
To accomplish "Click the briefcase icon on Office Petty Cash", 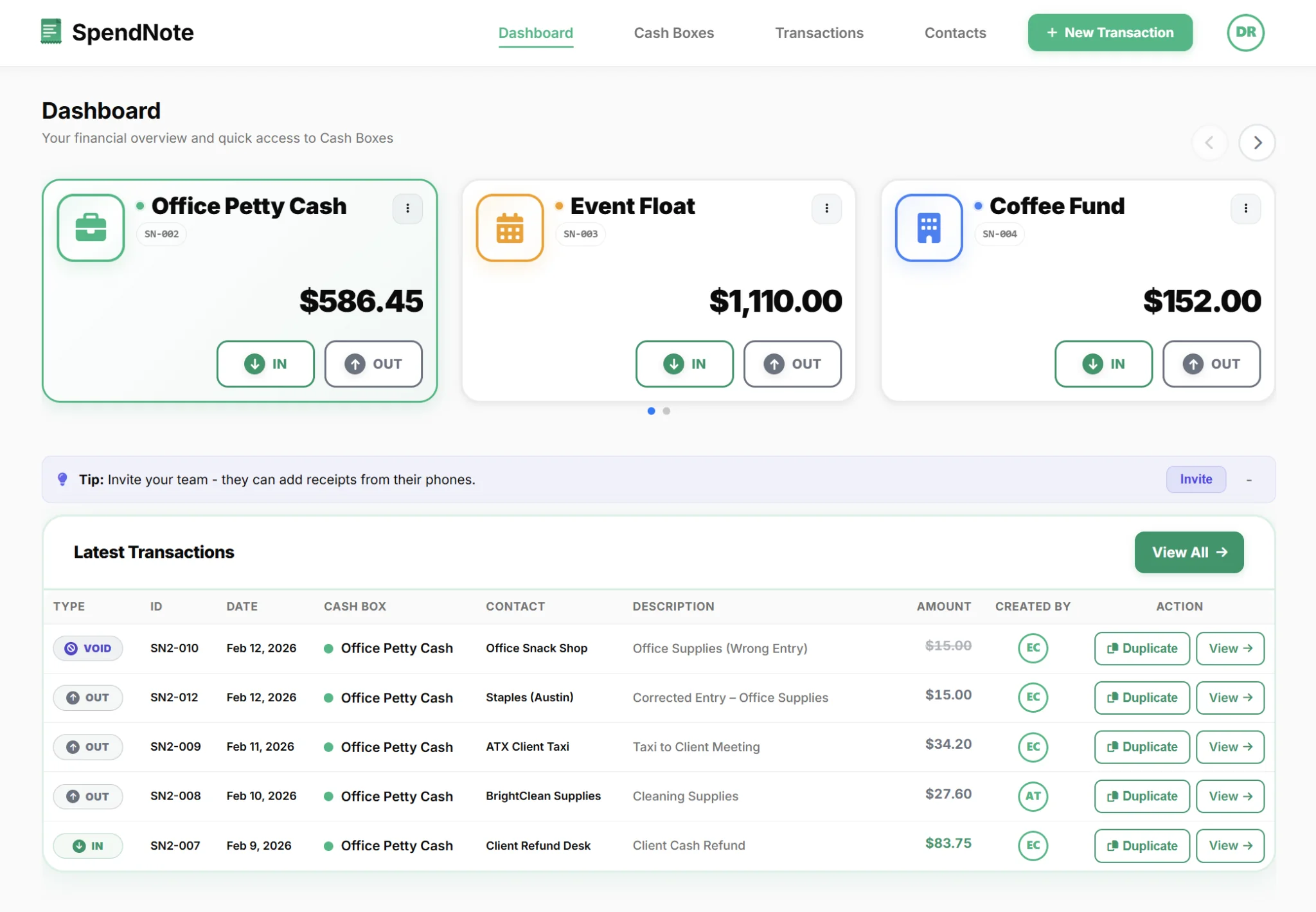I will pyautogui.click(x=90, y=227).
